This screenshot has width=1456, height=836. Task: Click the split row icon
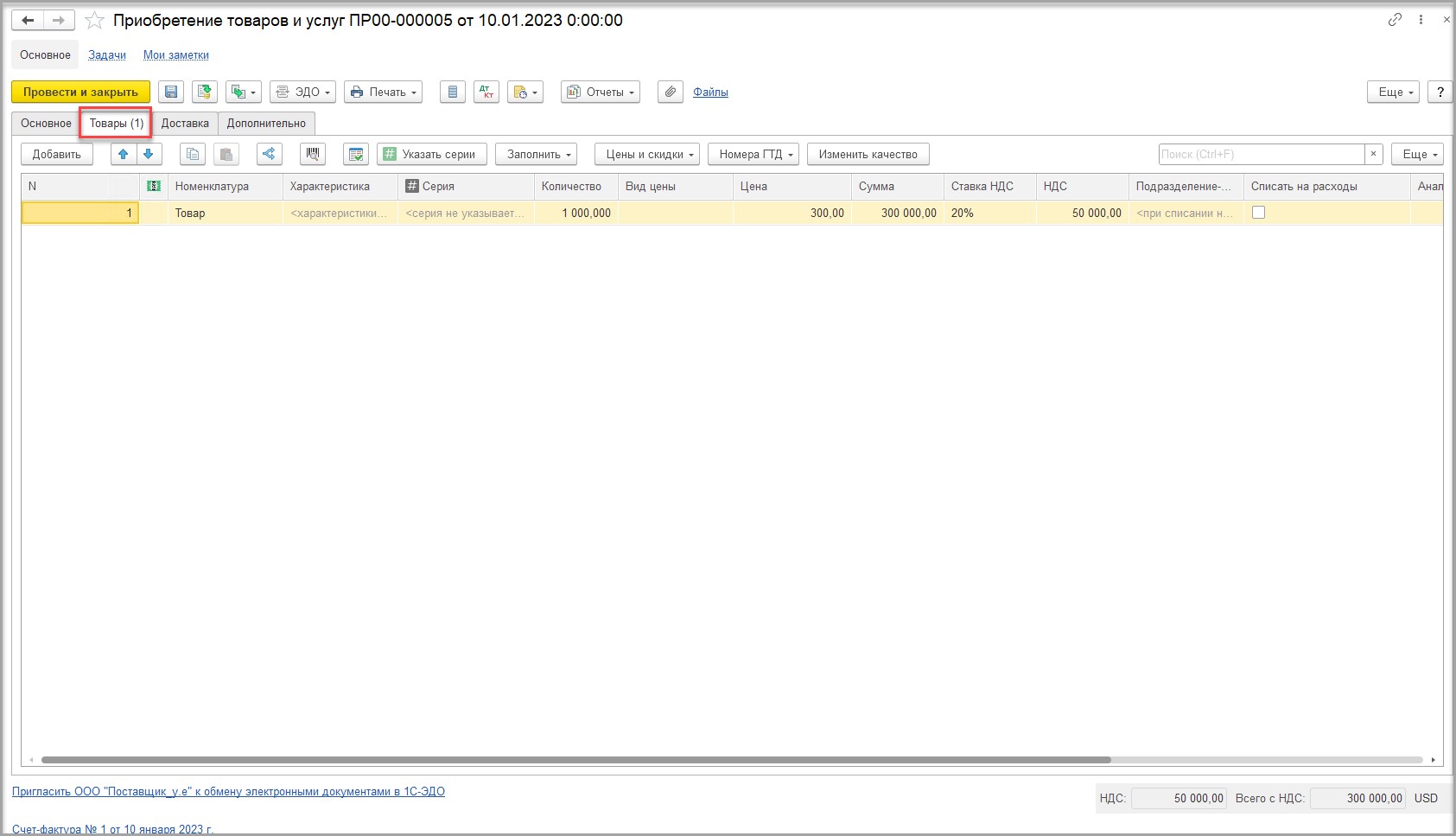click(x=270, y=155)
